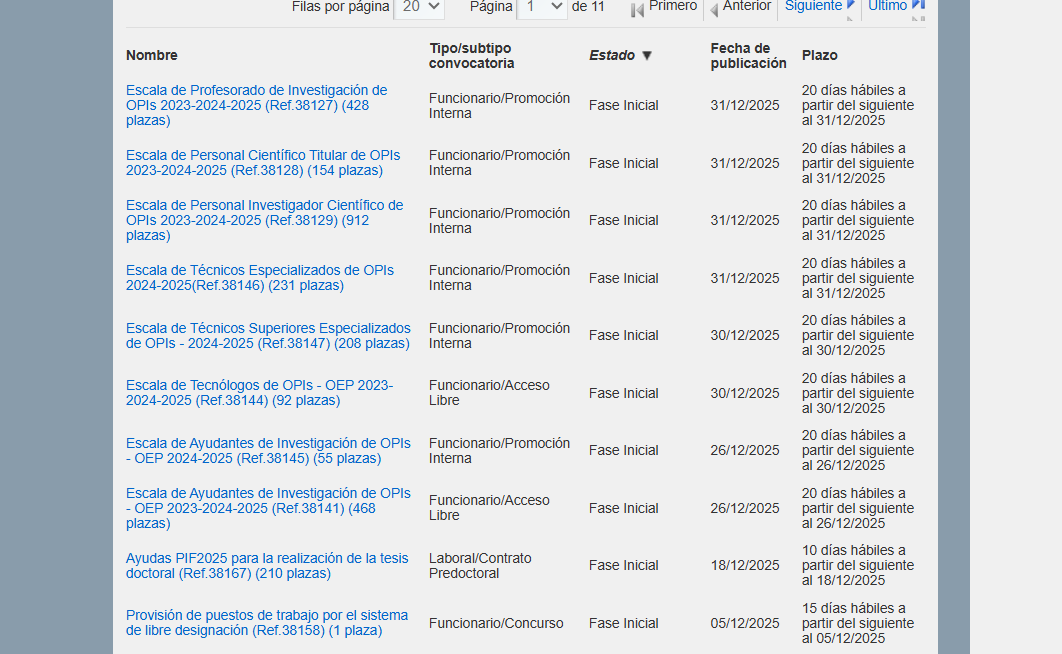
Task: Open the Página number dropdown
Action: tap(542, 7)
